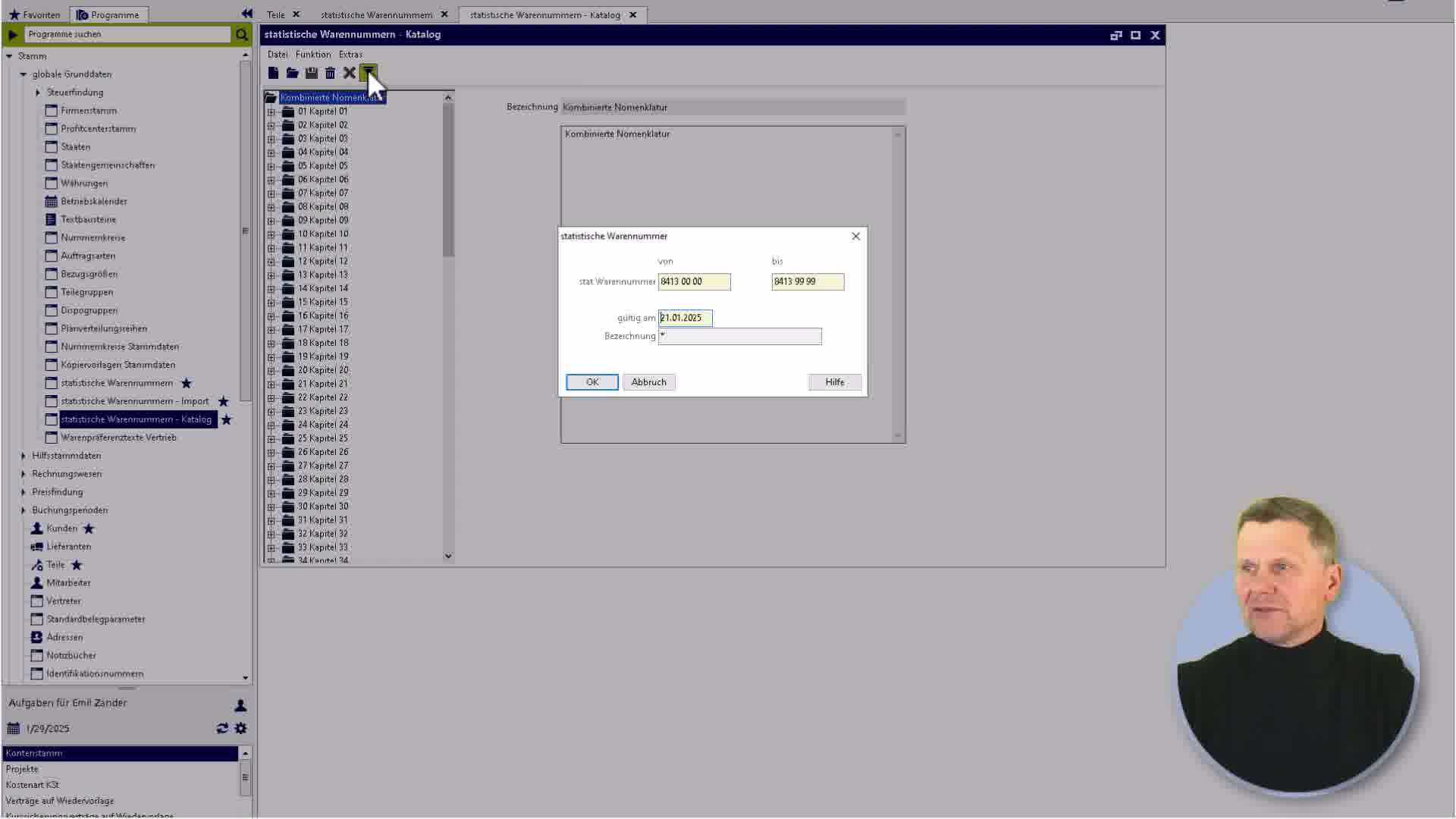
Task: Click the dialog Bezeichnung field
Action: click(740, 336)
